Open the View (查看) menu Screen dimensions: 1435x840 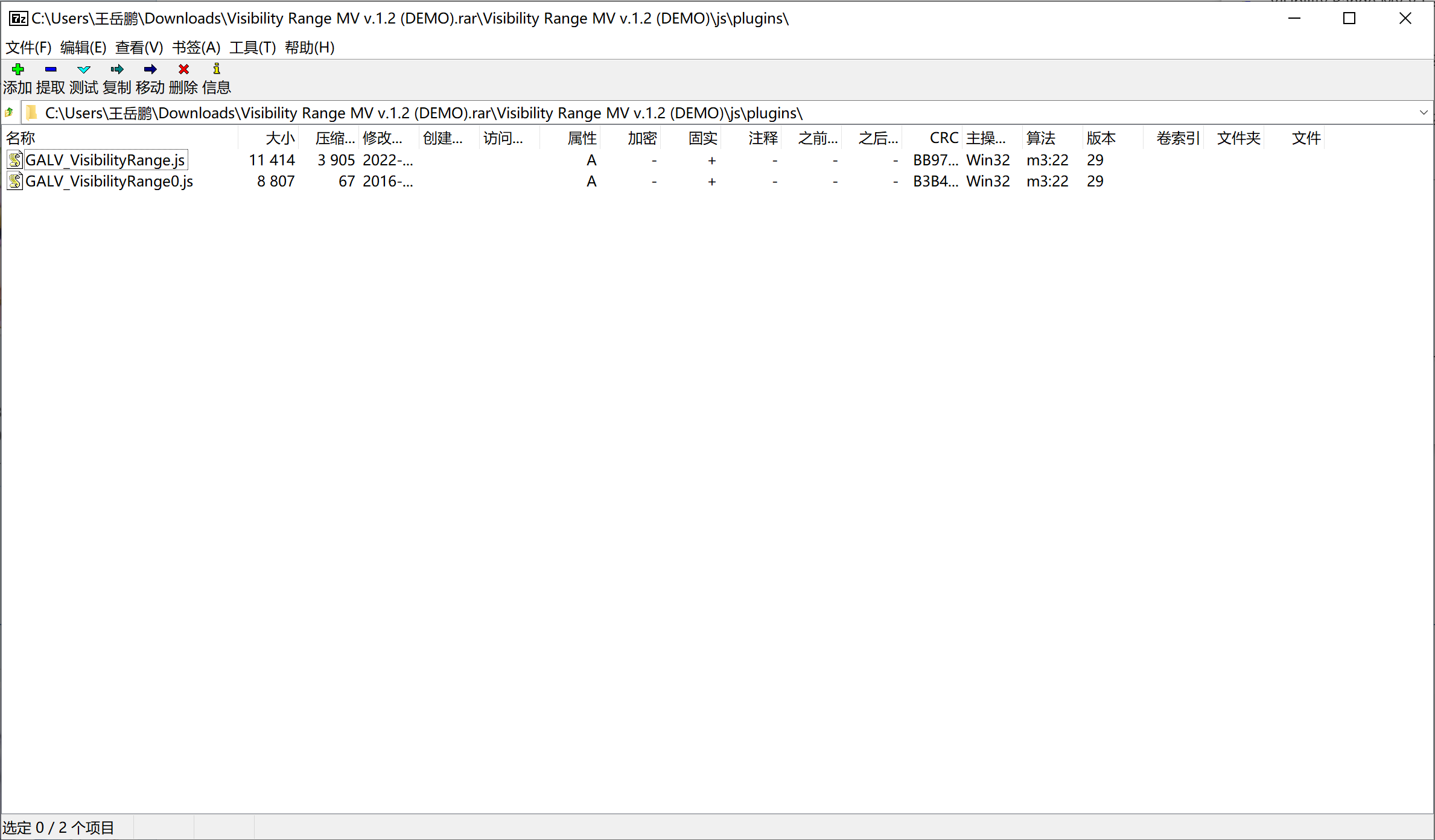[139, 48]
